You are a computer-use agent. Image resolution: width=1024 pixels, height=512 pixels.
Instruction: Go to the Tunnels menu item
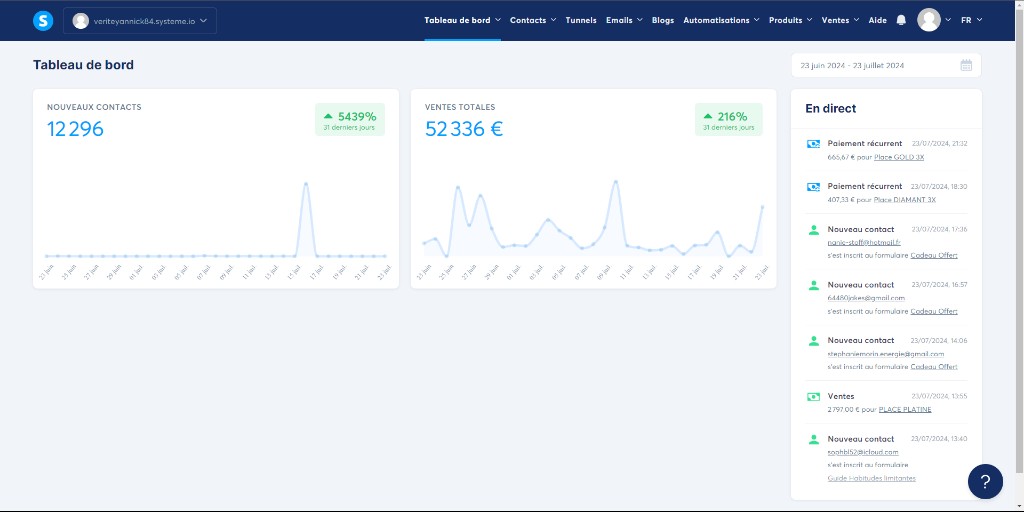(580, 20)
